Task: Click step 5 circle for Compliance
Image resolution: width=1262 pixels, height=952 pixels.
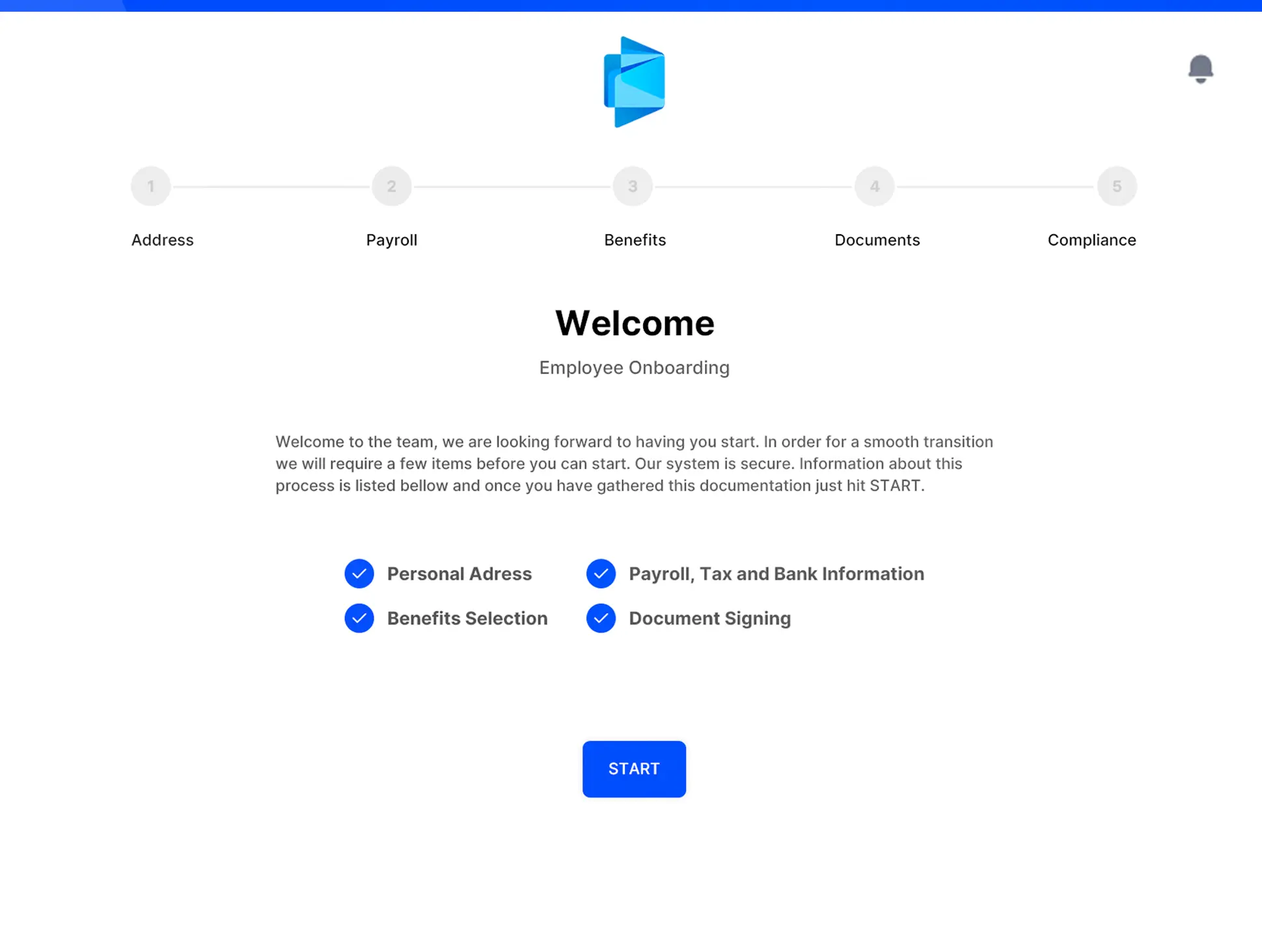Action: pyautogui.click(x=1116, y=186)
